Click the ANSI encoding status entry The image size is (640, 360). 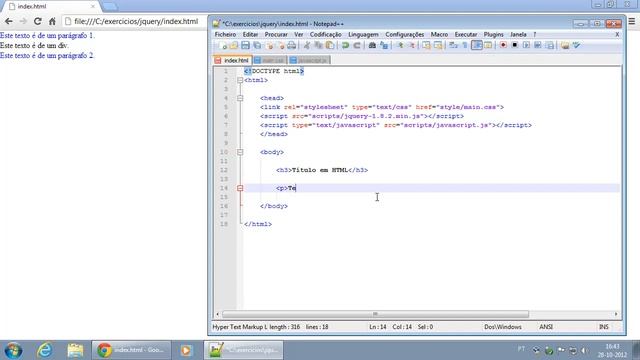coord(546,327)
